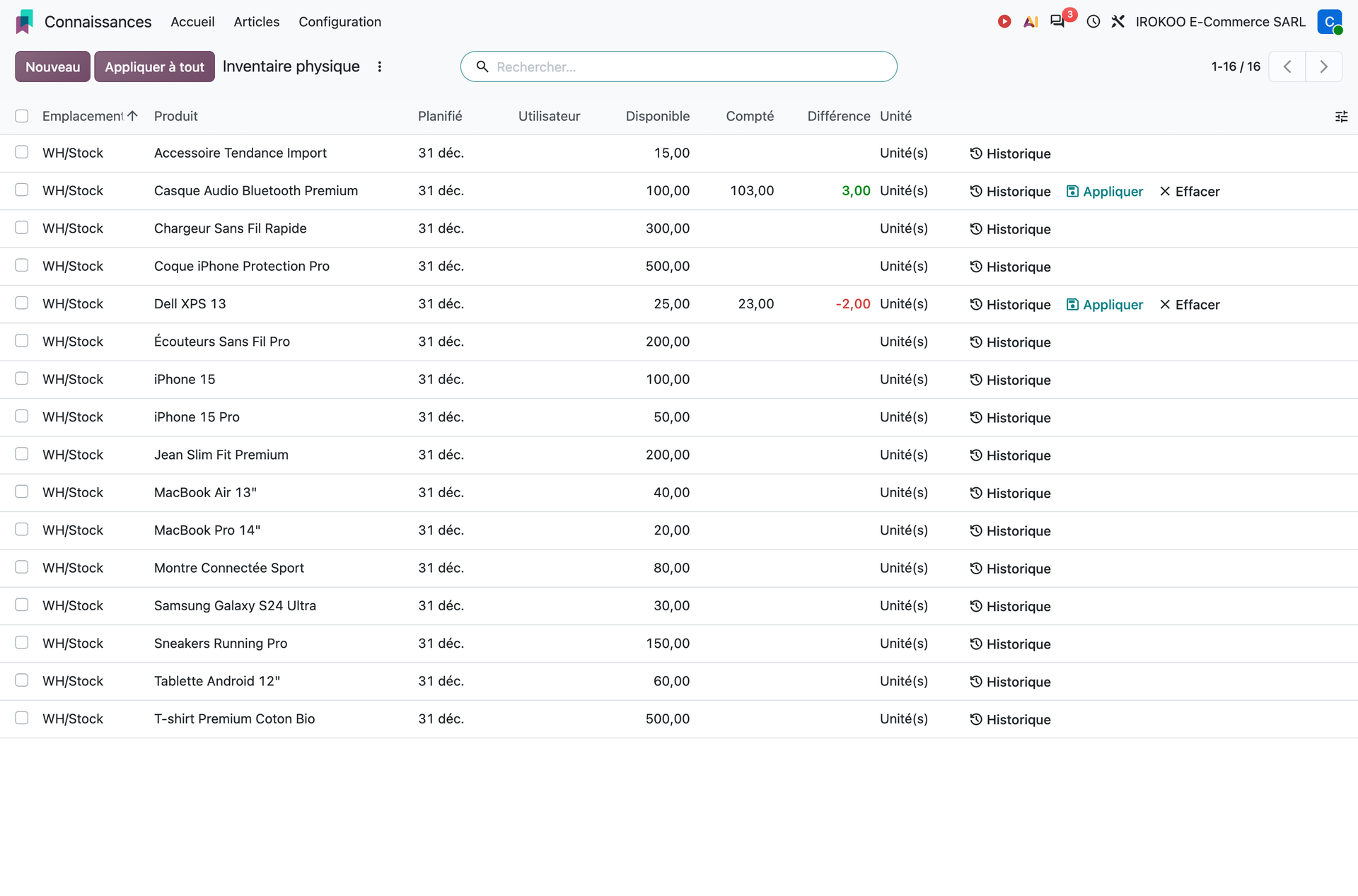Viewport: 1358px width, 896px height.
Task: Click the Connaissances app title
Action: tap(98, 22)
